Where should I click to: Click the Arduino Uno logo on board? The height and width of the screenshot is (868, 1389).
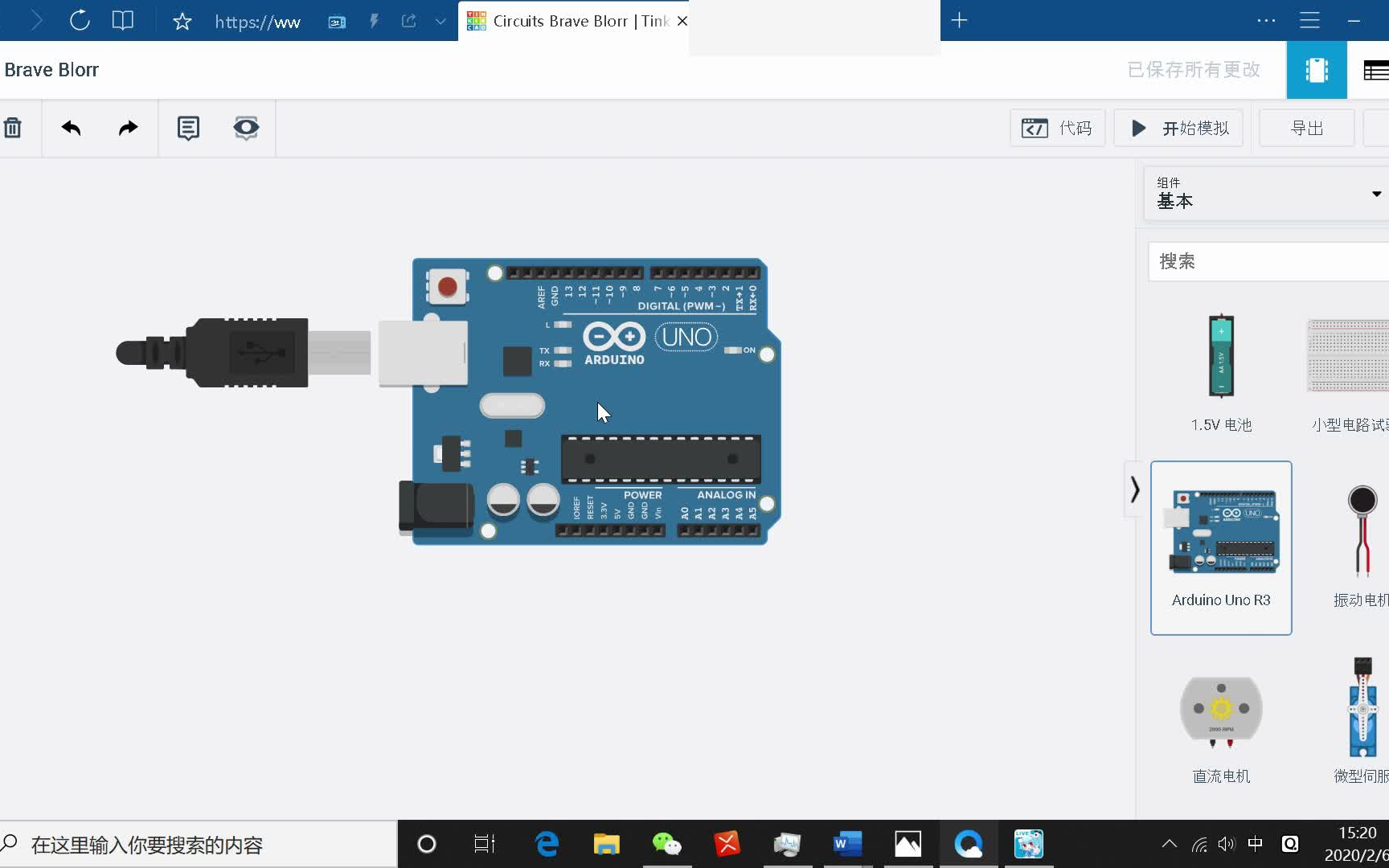[x=649, y=343]
